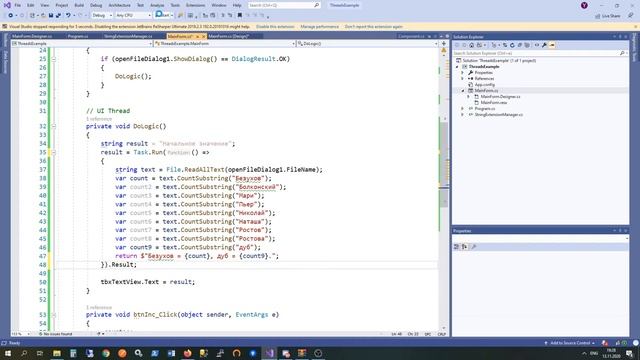Switch to MainForm.cs [Design] tab
640x360 pixels.
tap(229, 36)
